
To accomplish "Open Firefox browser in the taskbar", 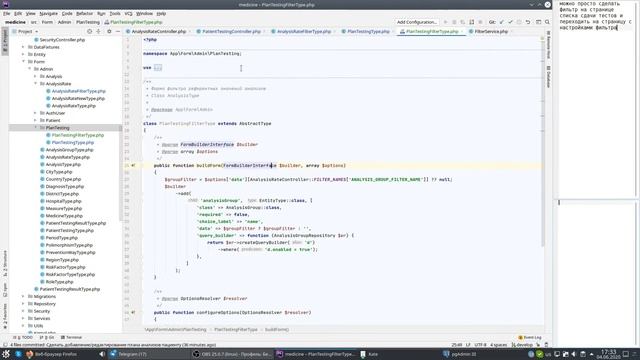I will coord(52,354).
